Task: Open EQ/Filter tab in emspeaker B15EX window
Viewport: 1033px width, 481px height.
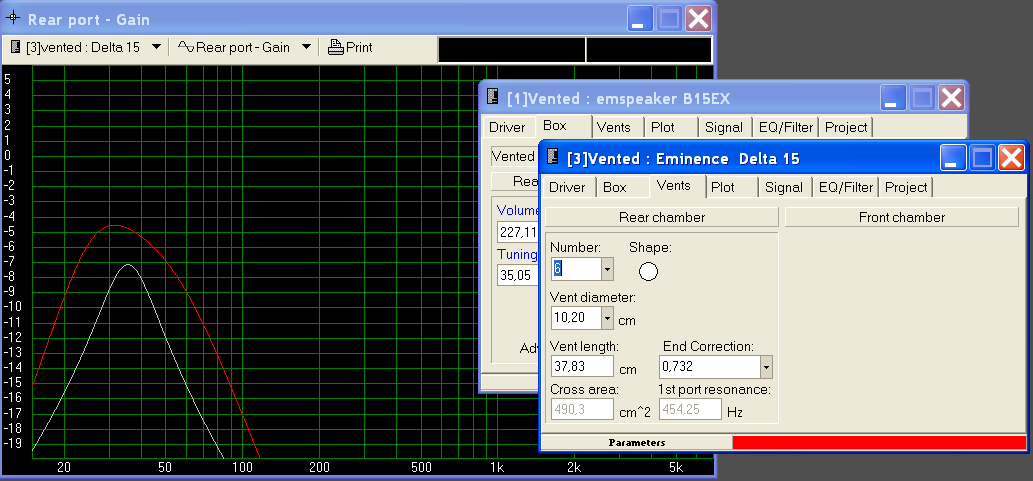Action: tap(786, 128)
